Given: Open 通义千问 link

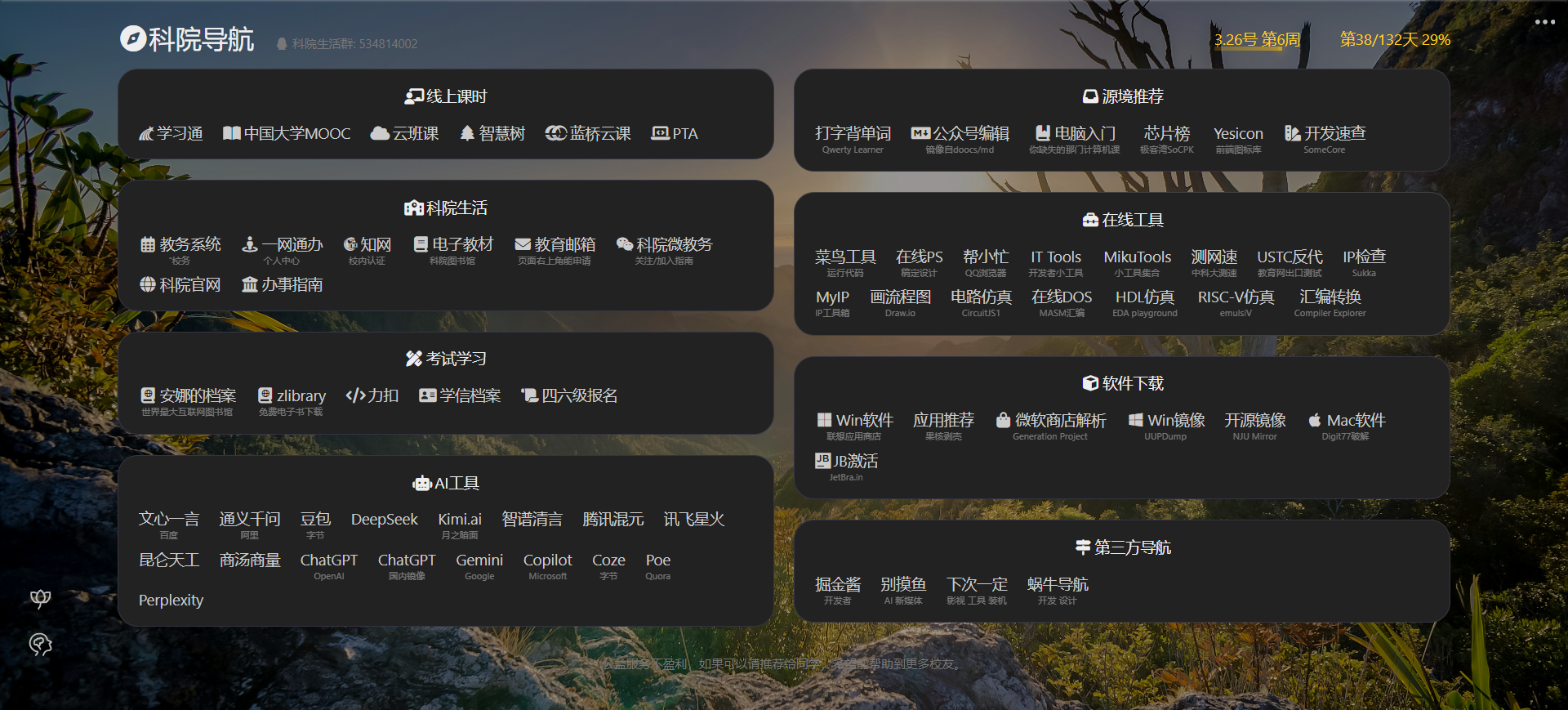Looking at the screenshot, I should click(x=249, y=525).
